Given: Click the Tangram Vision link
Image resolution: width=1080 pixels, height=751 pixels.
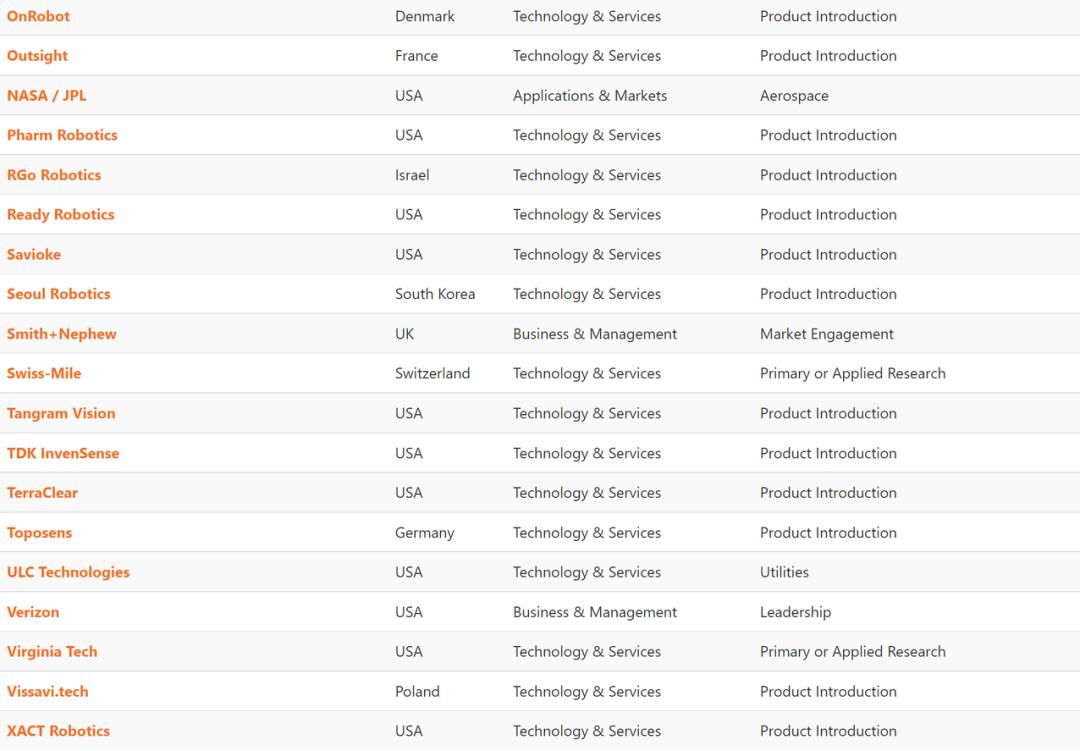Looking at the screenshot, I should (x=61, y=413).
